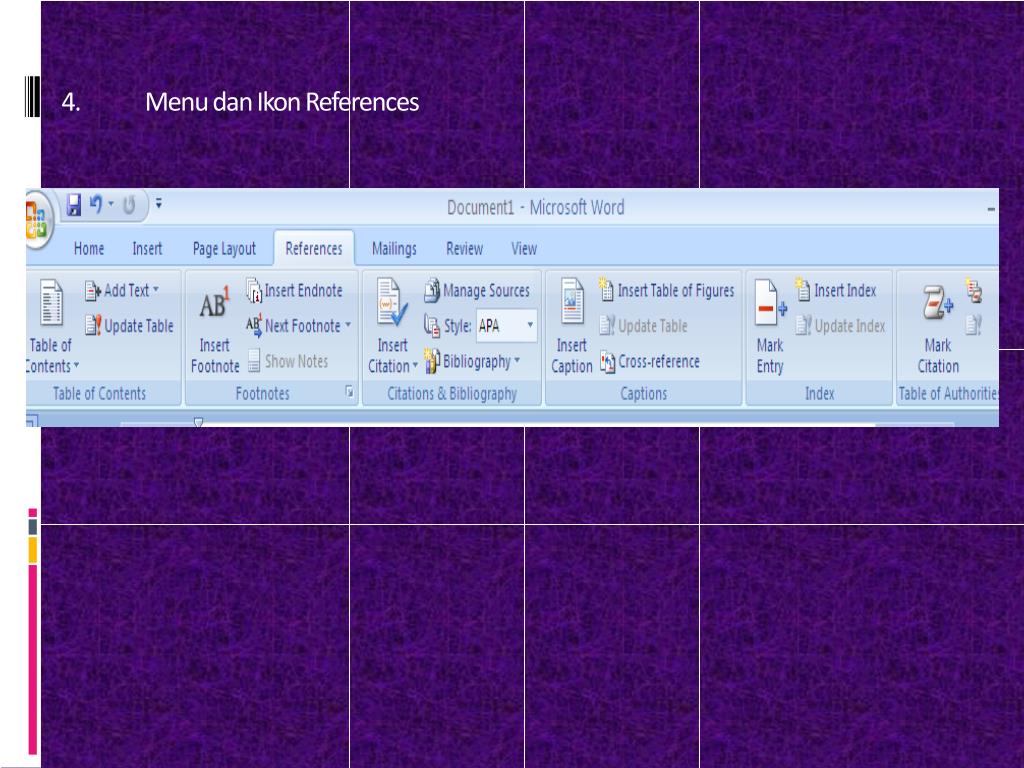
Task: Insert a footnote with AB1 icon
Action: click(215, 329)
